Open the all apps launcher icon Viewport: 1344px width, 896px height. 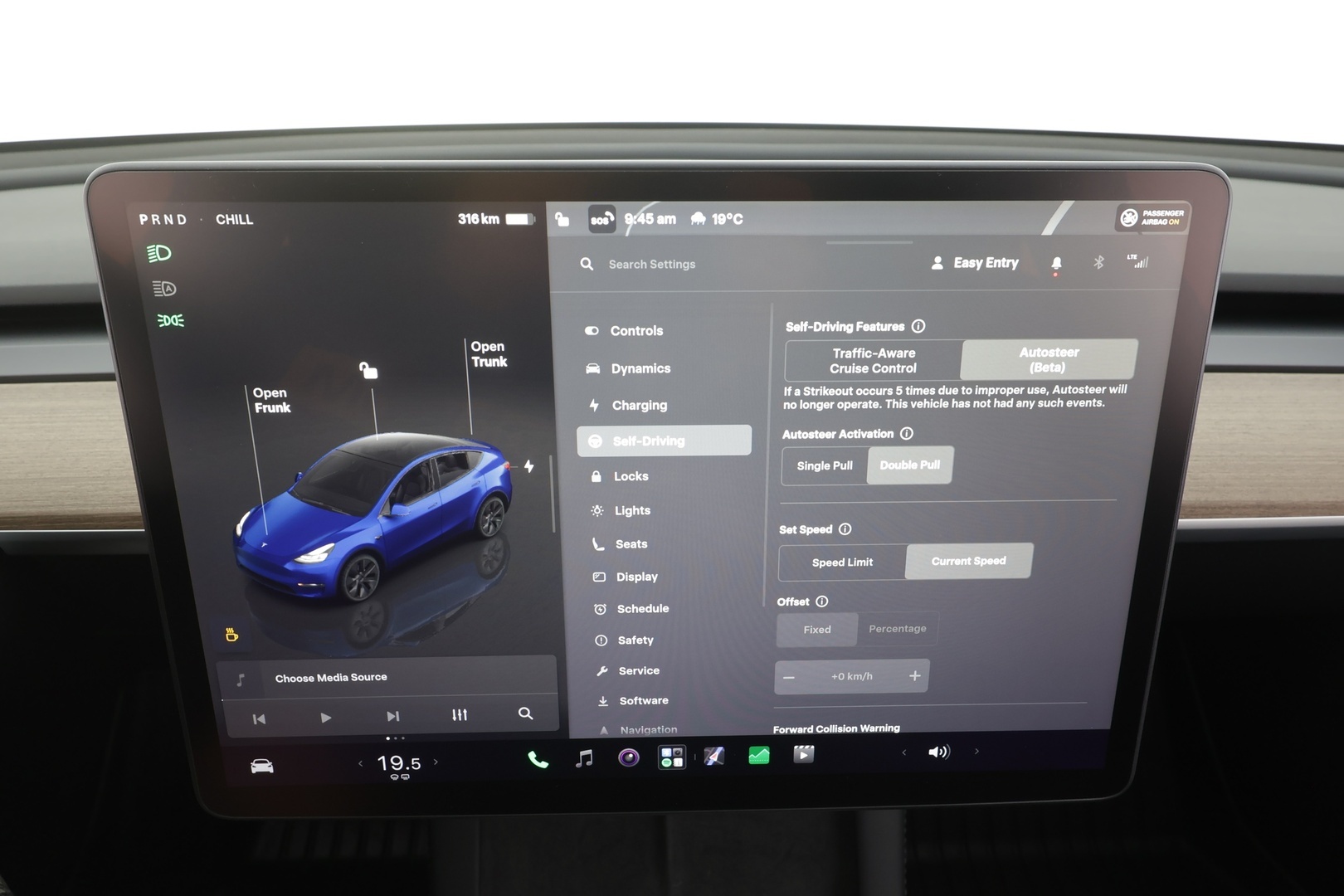[x=672, y=757]
